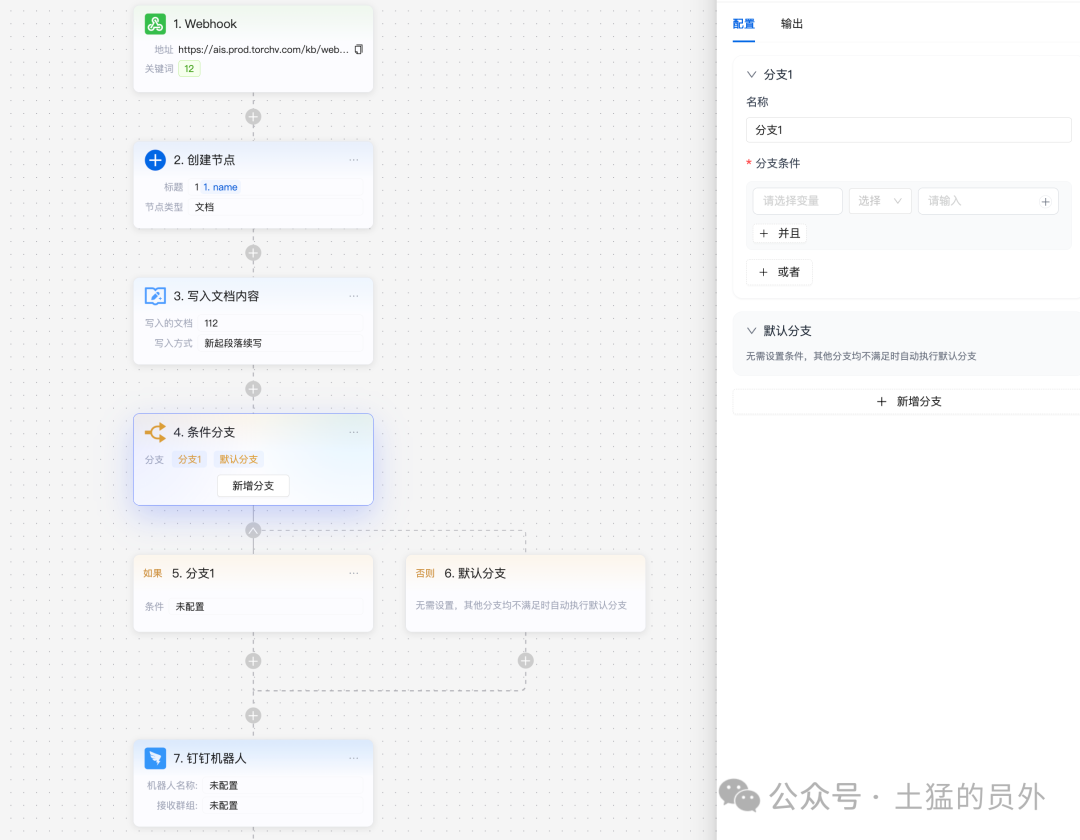Add a node under 默认分支 branch
The image size is (1080, 840).
pyautogui.click(x=526, y=661)
